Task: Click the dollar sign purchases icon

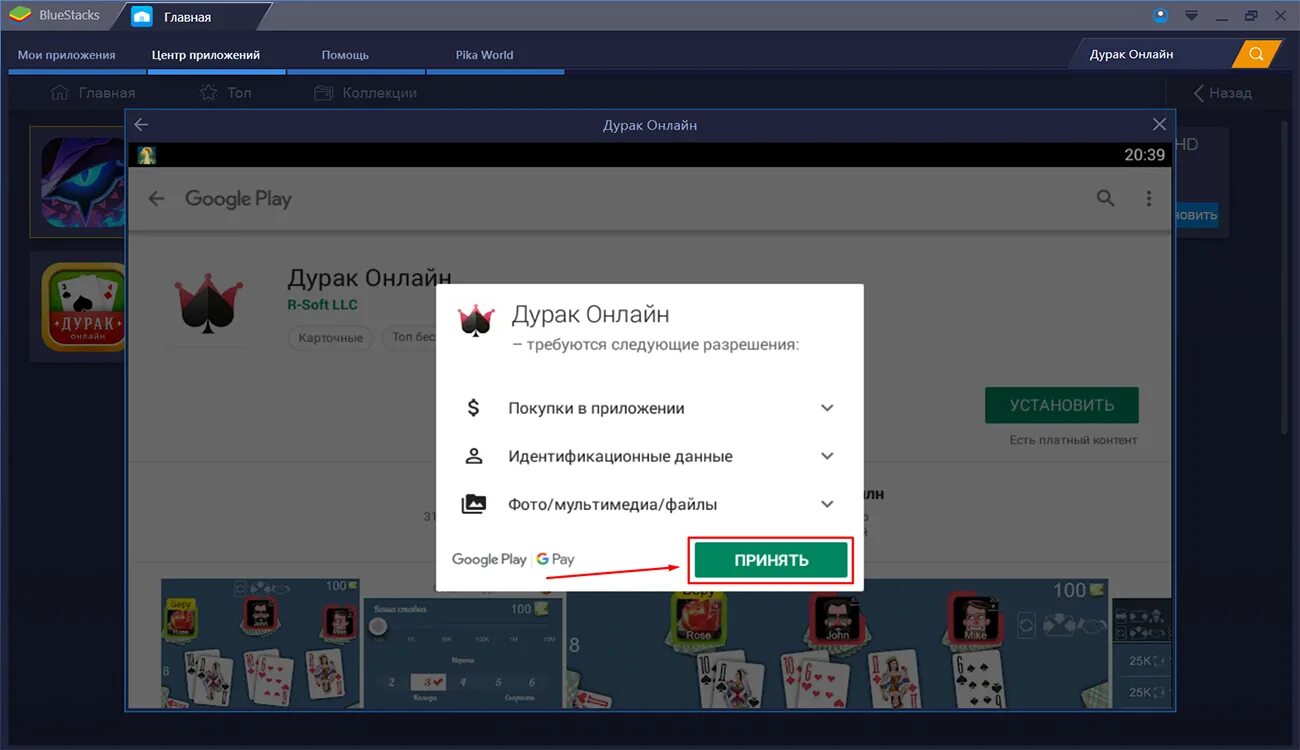Action: (x=474, y=408)
